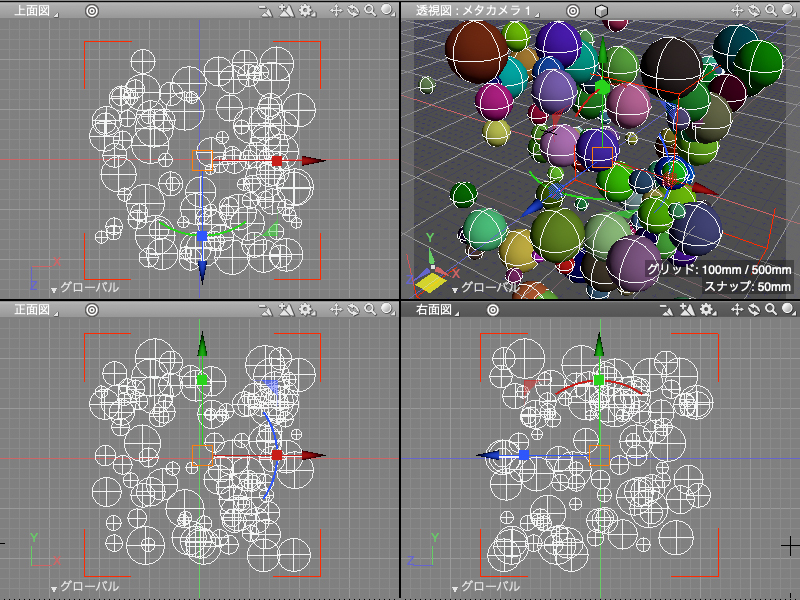Click red X-axis square handle in top view
The width and height of the screenshot is (800, 600).
coord(277,161)
